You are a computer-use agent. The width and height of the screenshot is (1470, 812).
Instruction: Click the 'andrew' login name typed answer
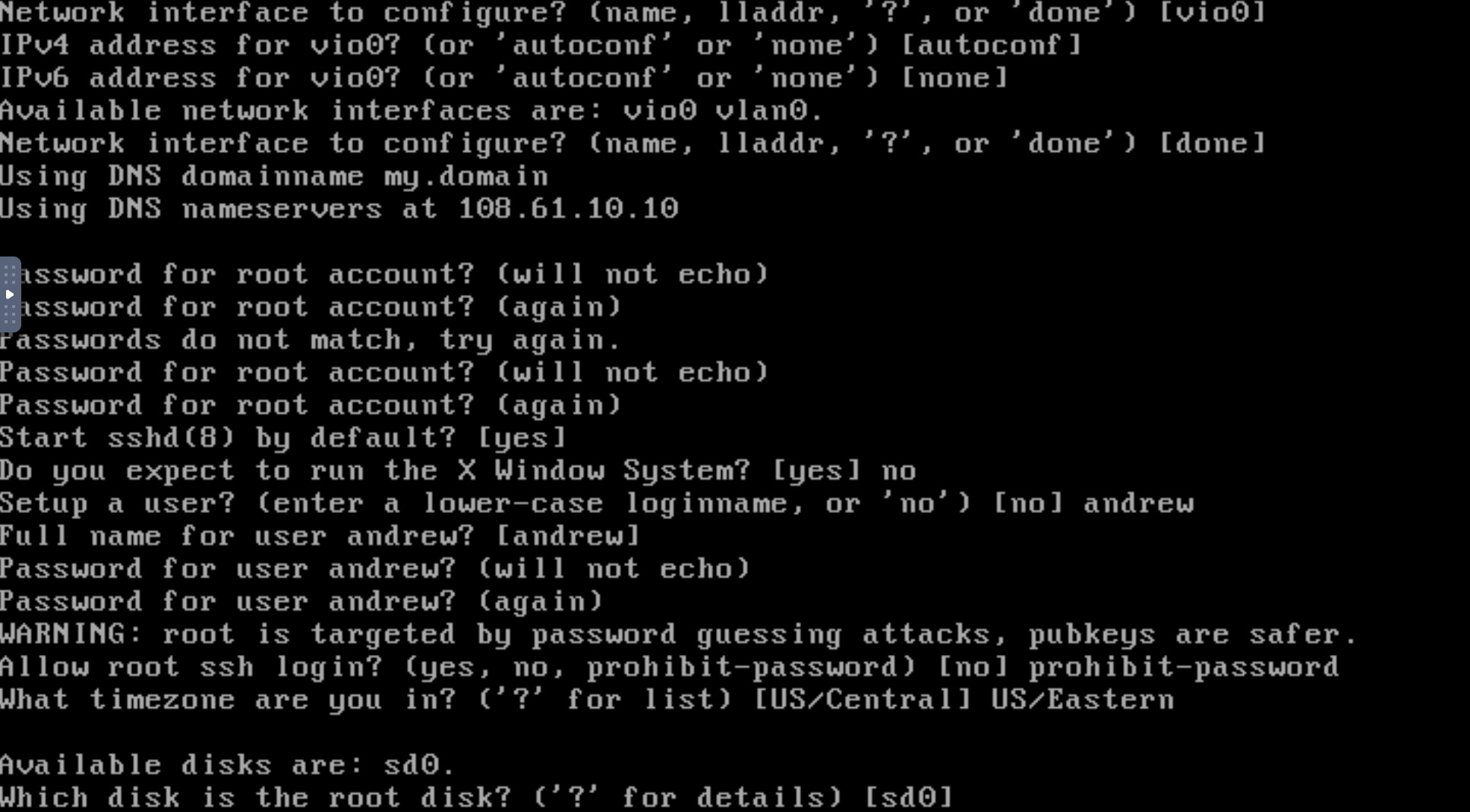(x=1138, y=503)
